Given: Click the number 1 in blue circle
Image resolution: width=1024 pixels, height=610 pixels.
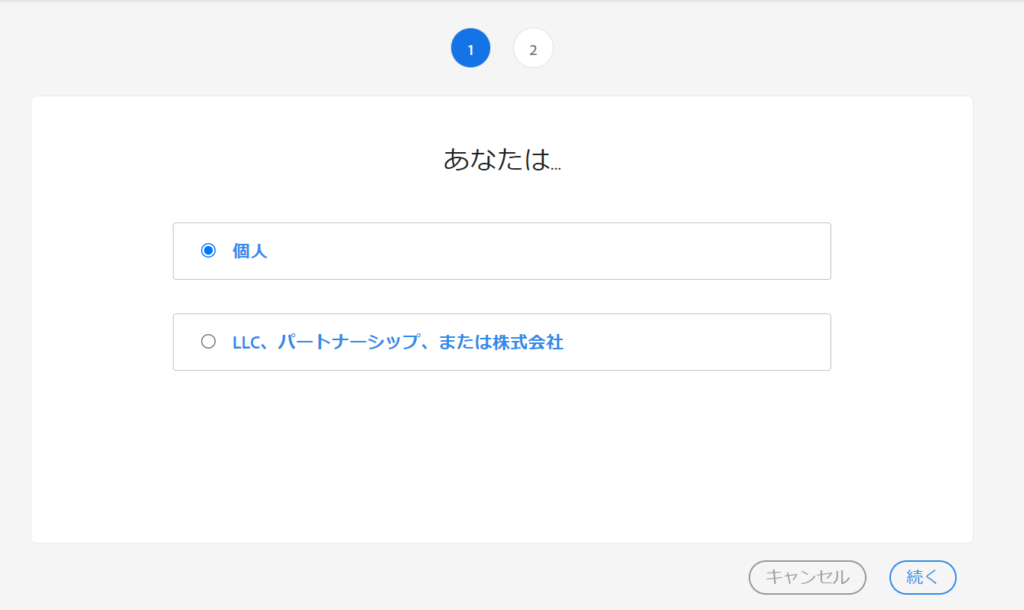Looking at the screenshot, I should point(470,49).
